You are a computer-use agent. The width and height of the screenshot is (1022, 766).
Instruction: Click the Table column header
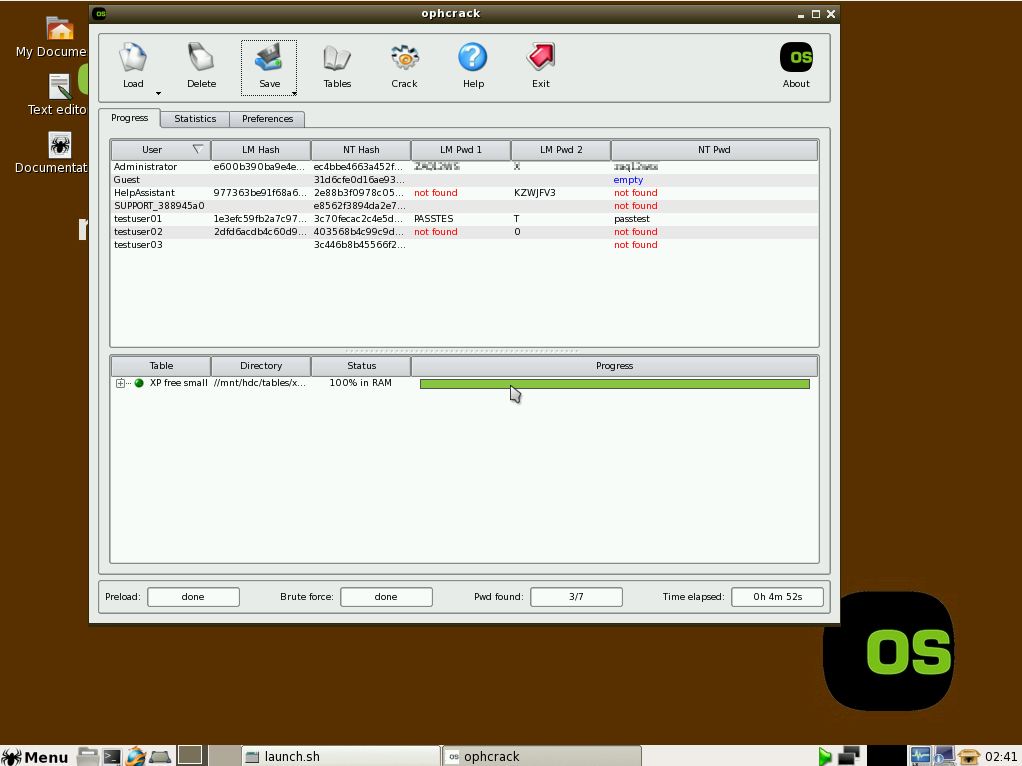[x=161, y=366]
